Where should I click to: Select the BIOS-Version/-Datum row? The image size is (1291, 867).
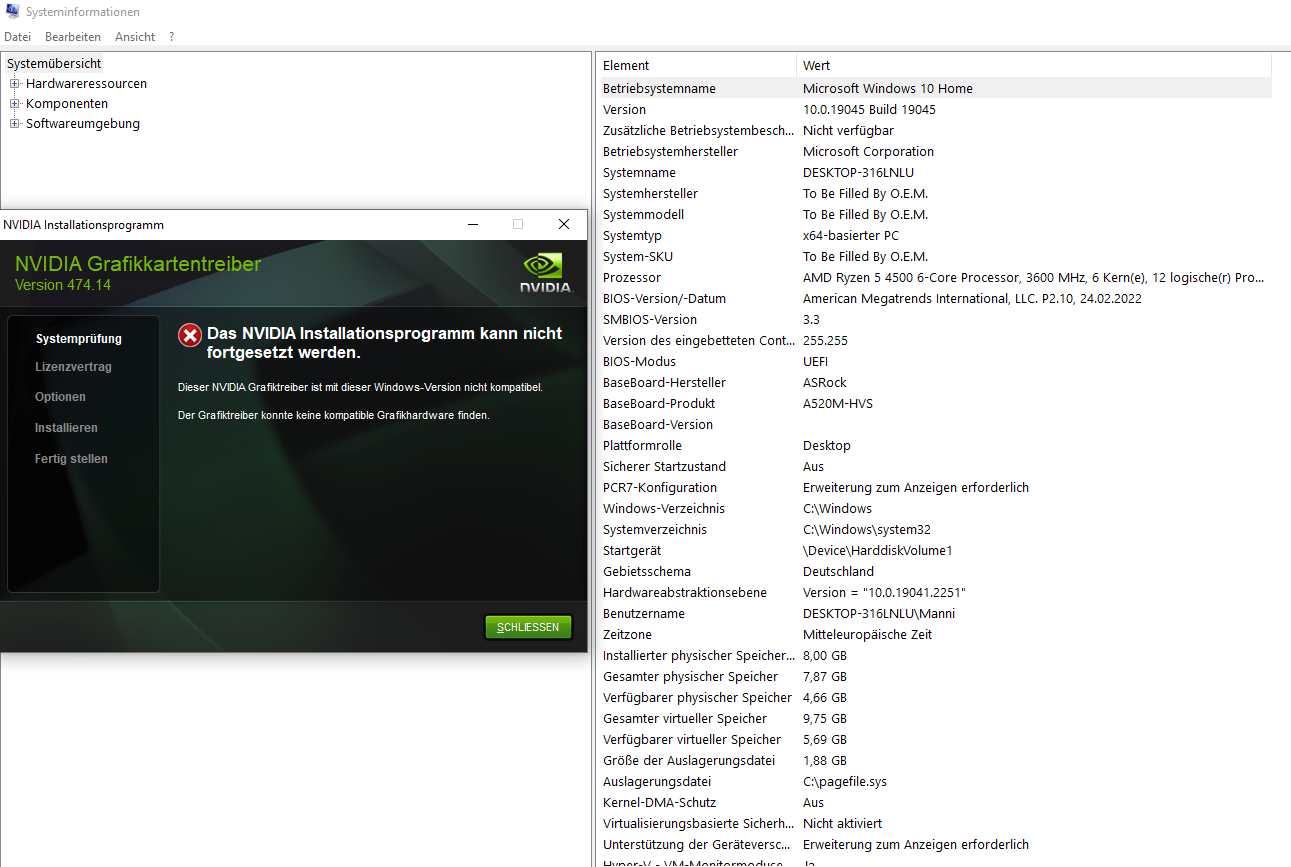click(x=935, y=299)
